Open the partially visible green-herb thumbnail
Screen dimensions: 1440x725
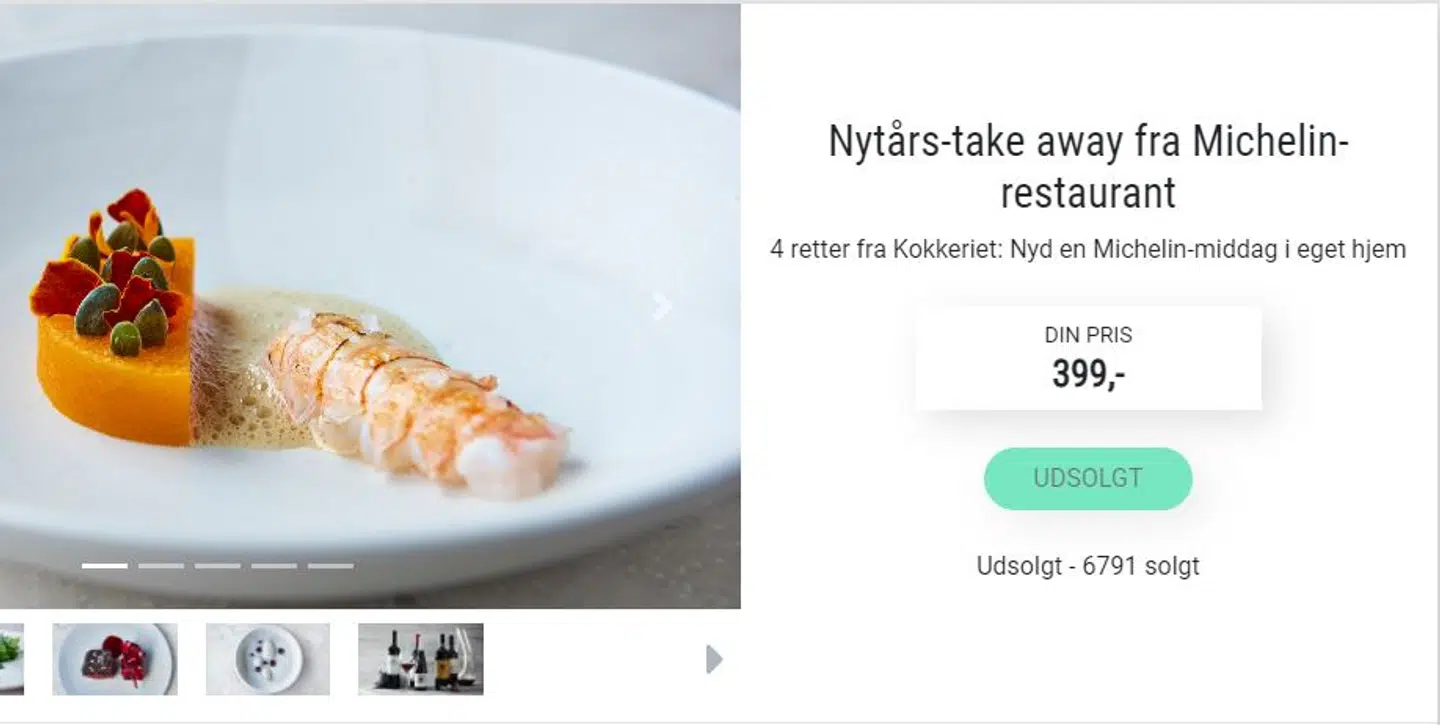(11, 659)
